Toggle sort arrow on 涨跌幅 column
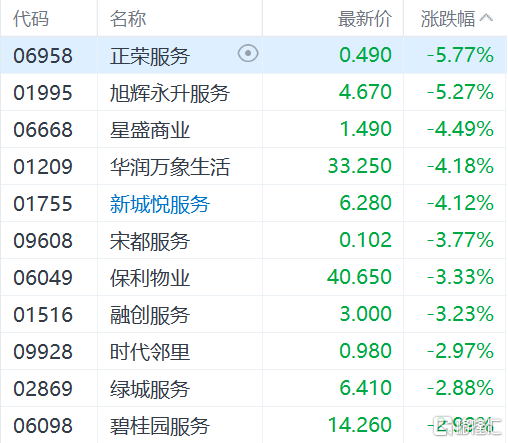 (x=486, y=17)
